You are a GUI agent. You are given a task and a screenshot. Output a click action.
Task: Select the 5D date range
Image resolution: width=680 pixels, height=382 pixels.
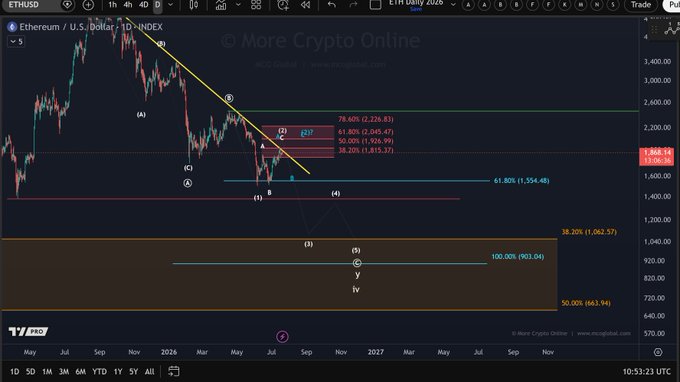[x=30, y=372]
